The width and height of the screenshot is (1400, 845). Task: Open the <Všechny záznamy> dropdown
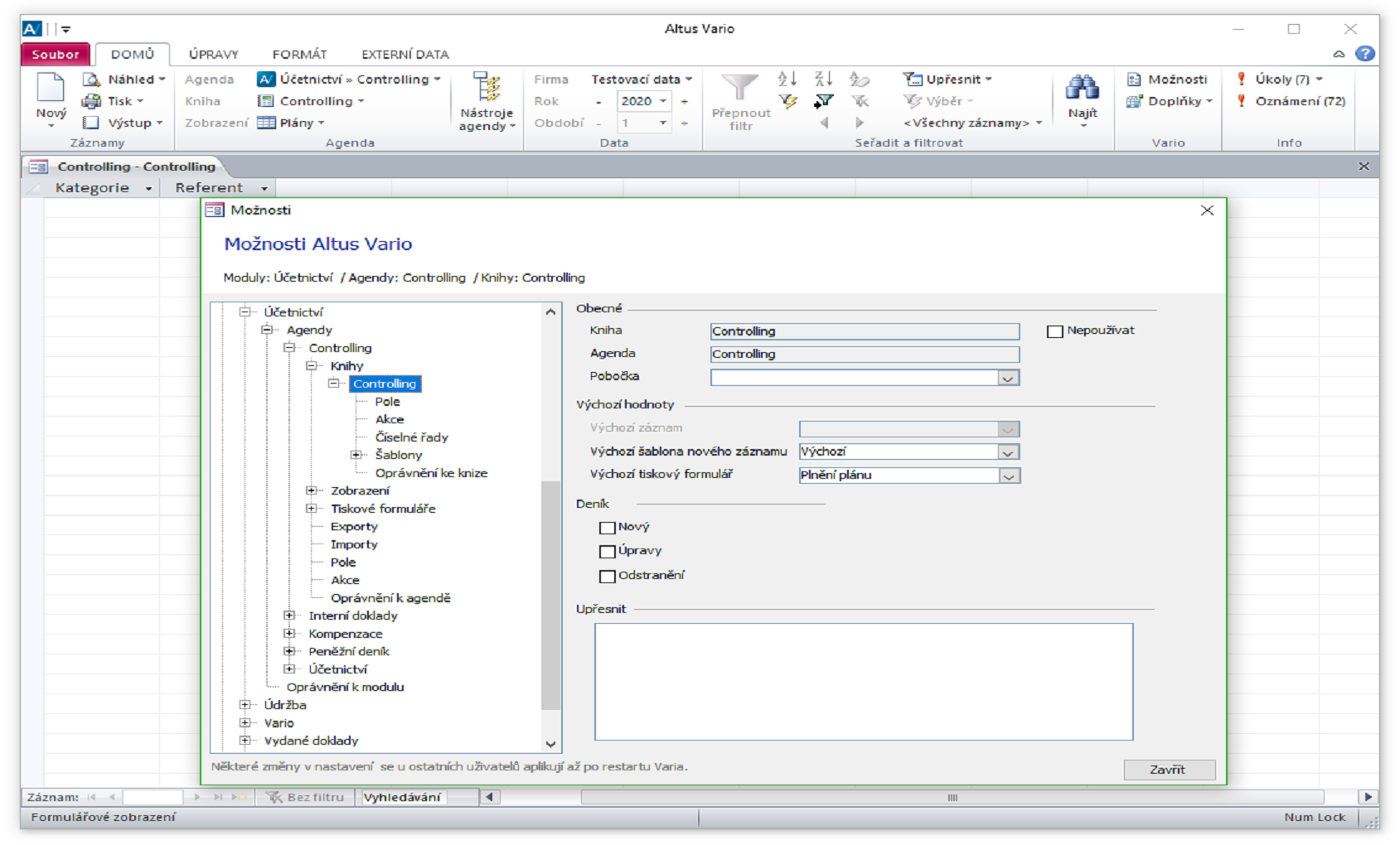972,123
